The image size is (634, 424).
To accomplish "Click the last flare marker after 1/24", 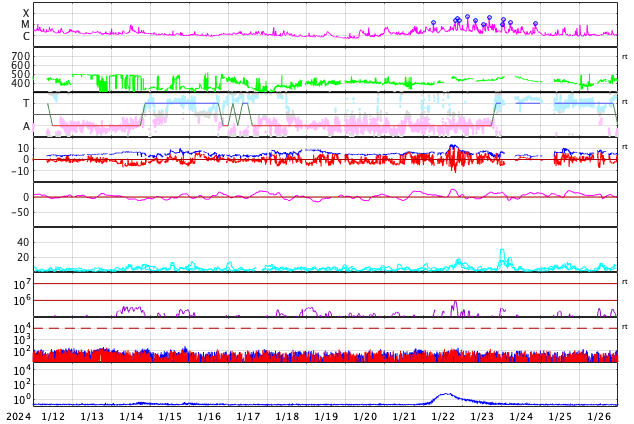I will [x=535, y=24].
